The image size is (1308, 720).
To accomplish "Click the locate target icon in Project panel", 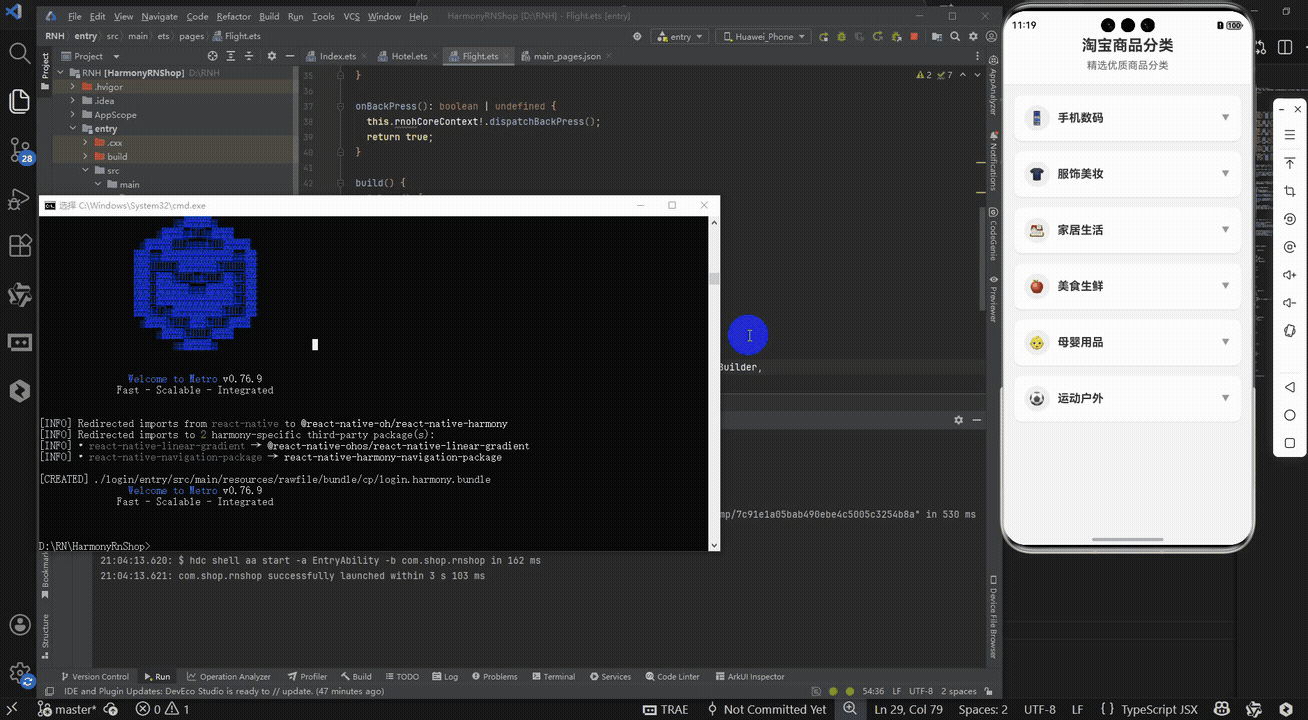I will (212, 56).
